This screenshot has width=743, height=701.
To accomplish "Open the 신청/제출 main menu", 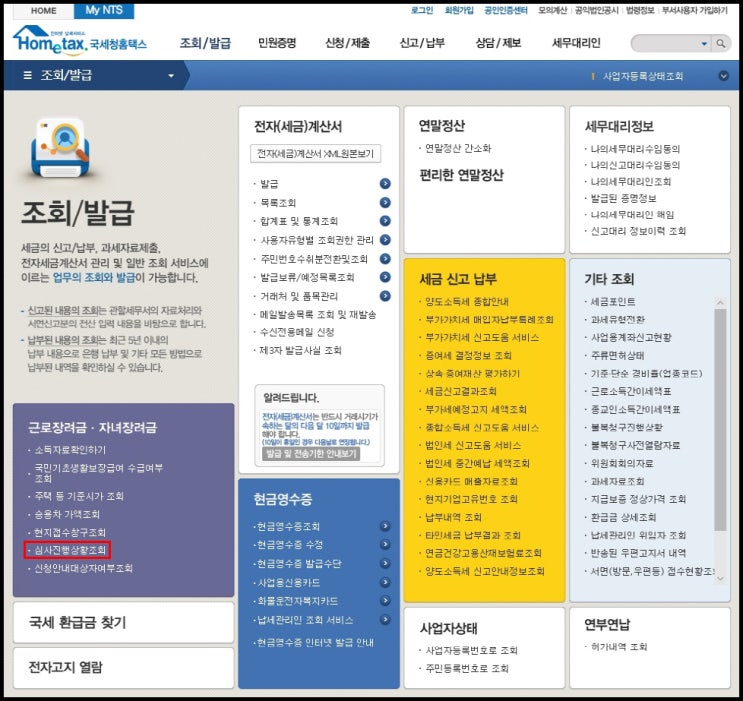I will [x=347, y=44].
